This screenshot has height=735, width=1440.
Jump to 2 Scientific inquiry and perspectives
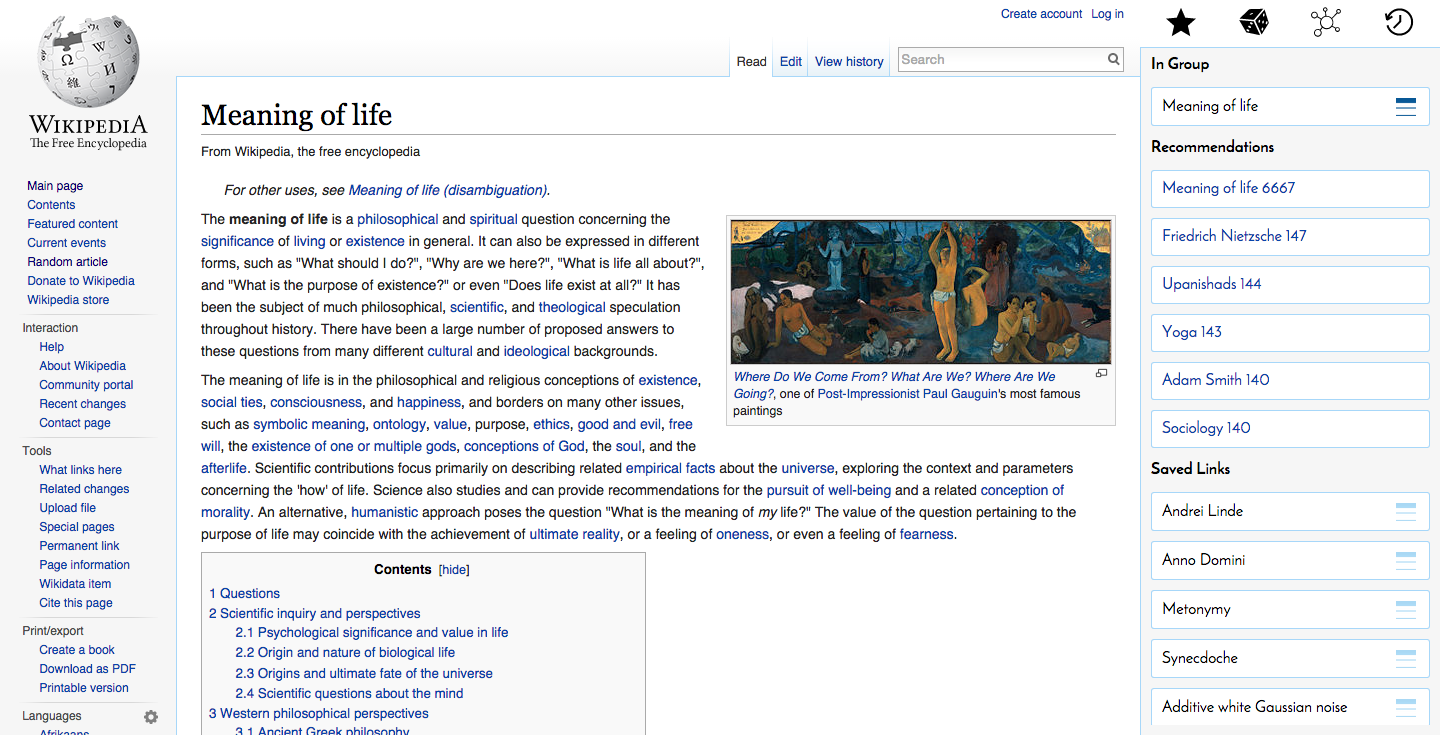pos(315,613)
